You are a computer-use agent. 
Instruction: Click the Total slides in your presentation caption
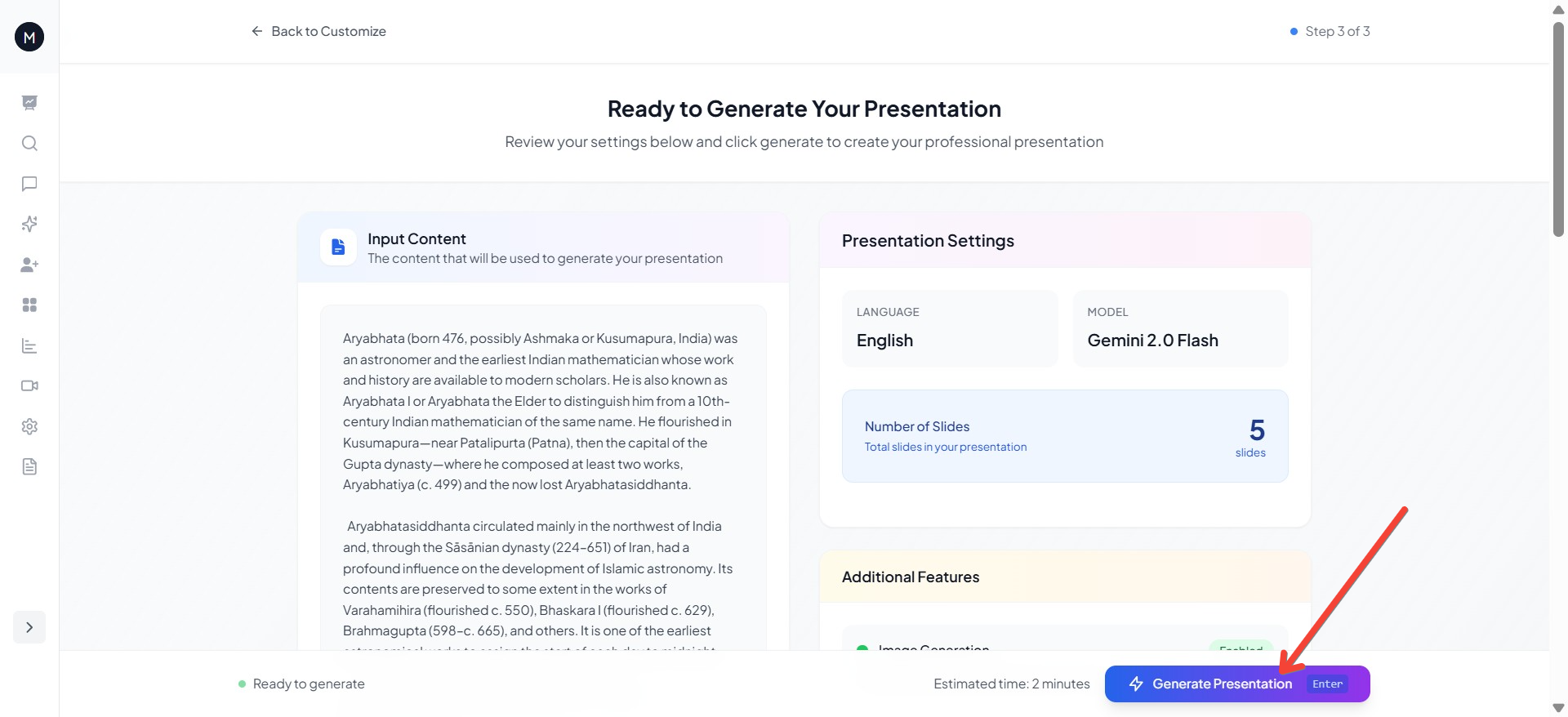(946, 448)
